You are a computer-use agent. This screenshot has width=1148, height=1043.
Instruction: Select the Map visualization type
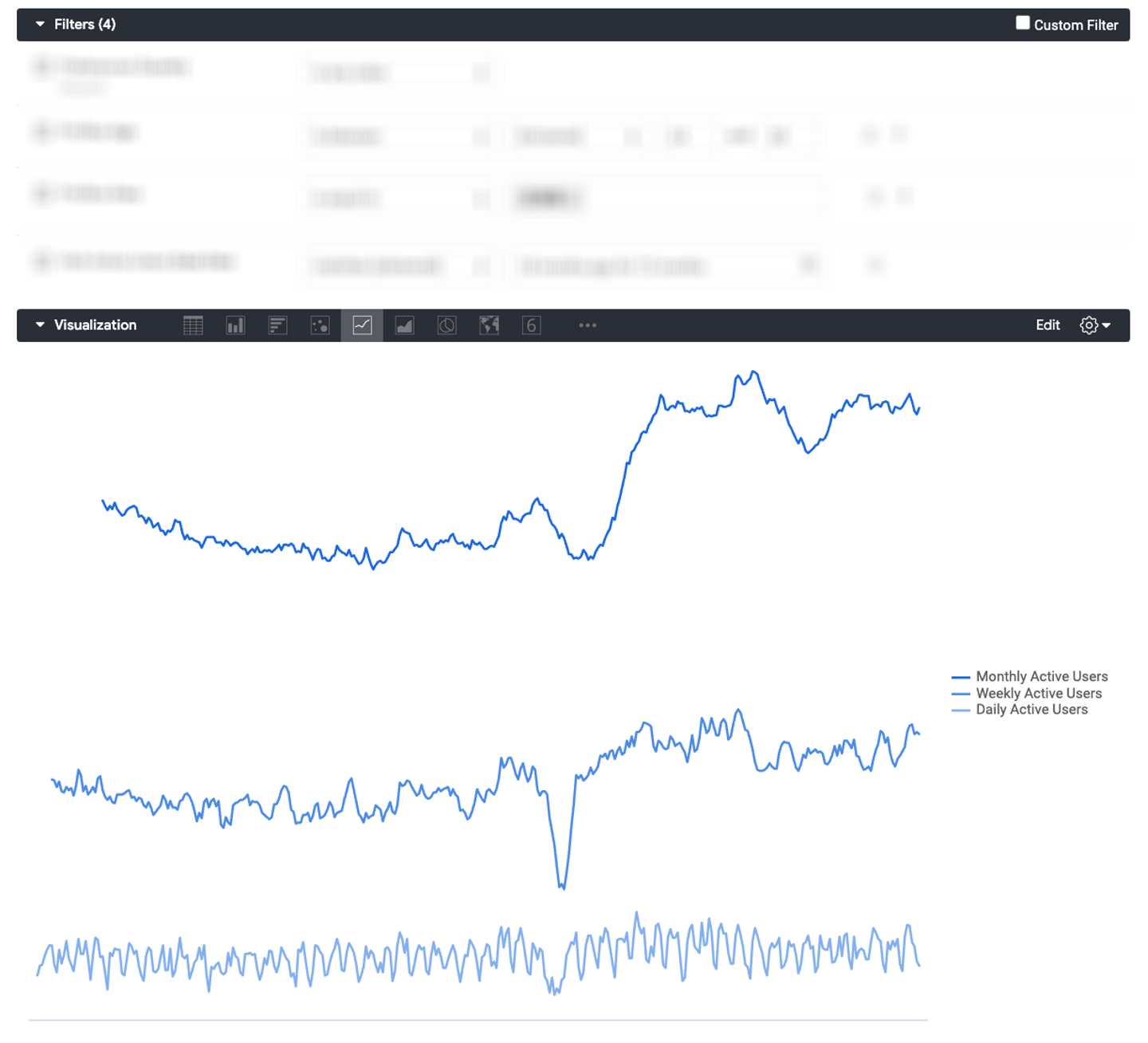(489, 325)
